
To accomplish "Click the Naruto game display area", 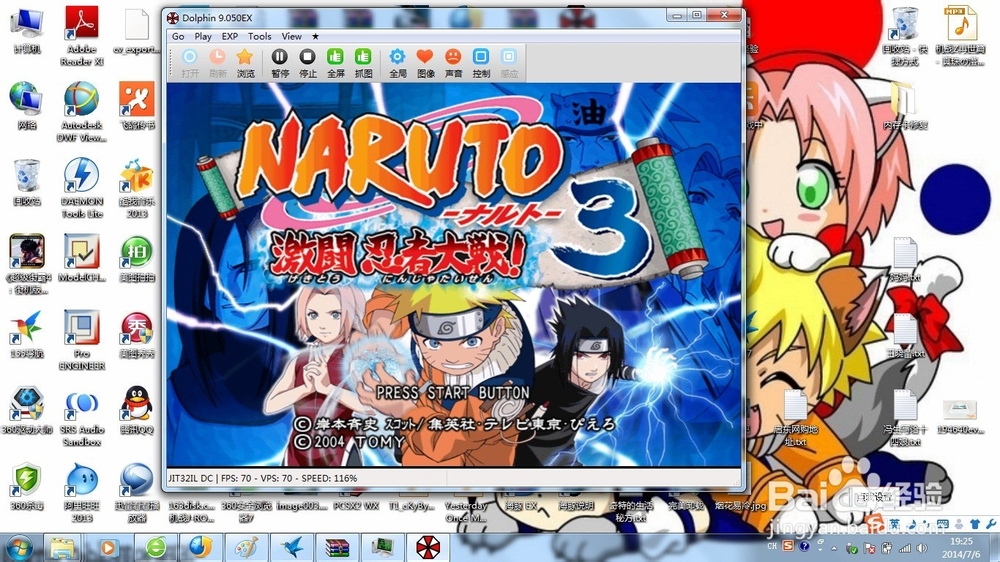I will point(454,274).
